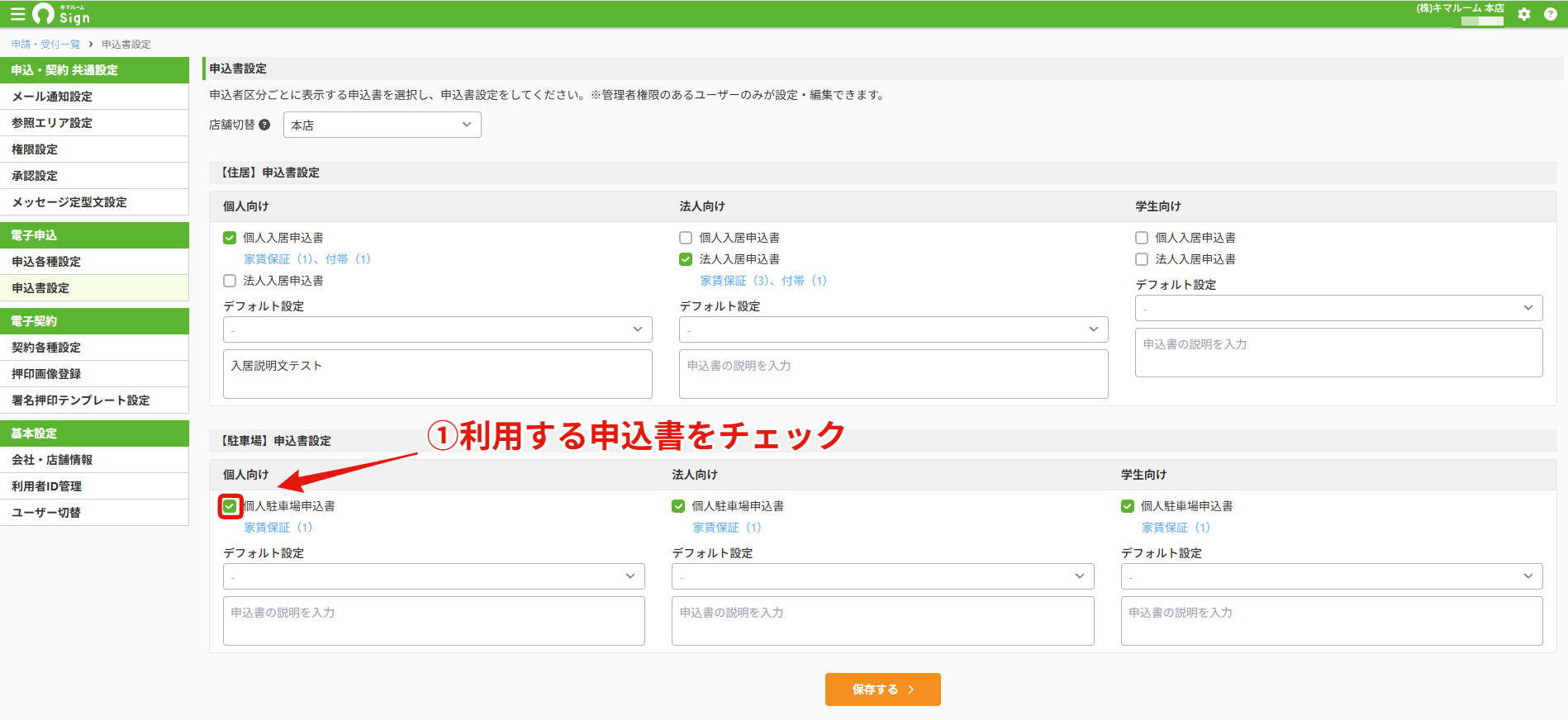Check 法人入居申込書 under 住居 個人向け
1568x720 pixels.
pyautogui.click(x=230, y=281)
